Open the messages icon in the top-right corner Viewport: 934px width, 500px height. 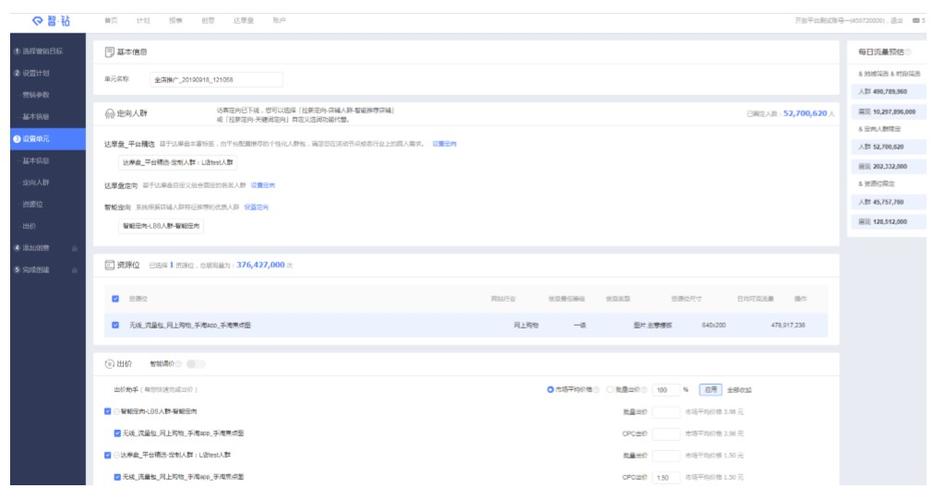[x=916, y=20]
